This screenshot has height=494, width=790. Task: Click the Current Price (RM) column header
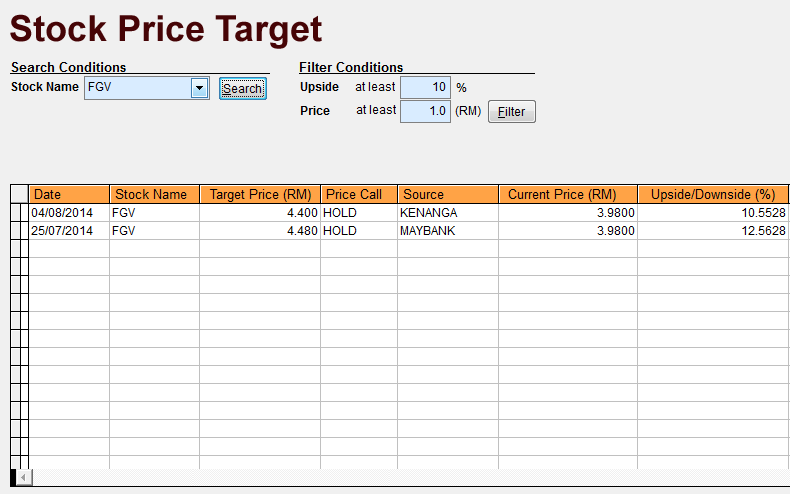(568, 194)
